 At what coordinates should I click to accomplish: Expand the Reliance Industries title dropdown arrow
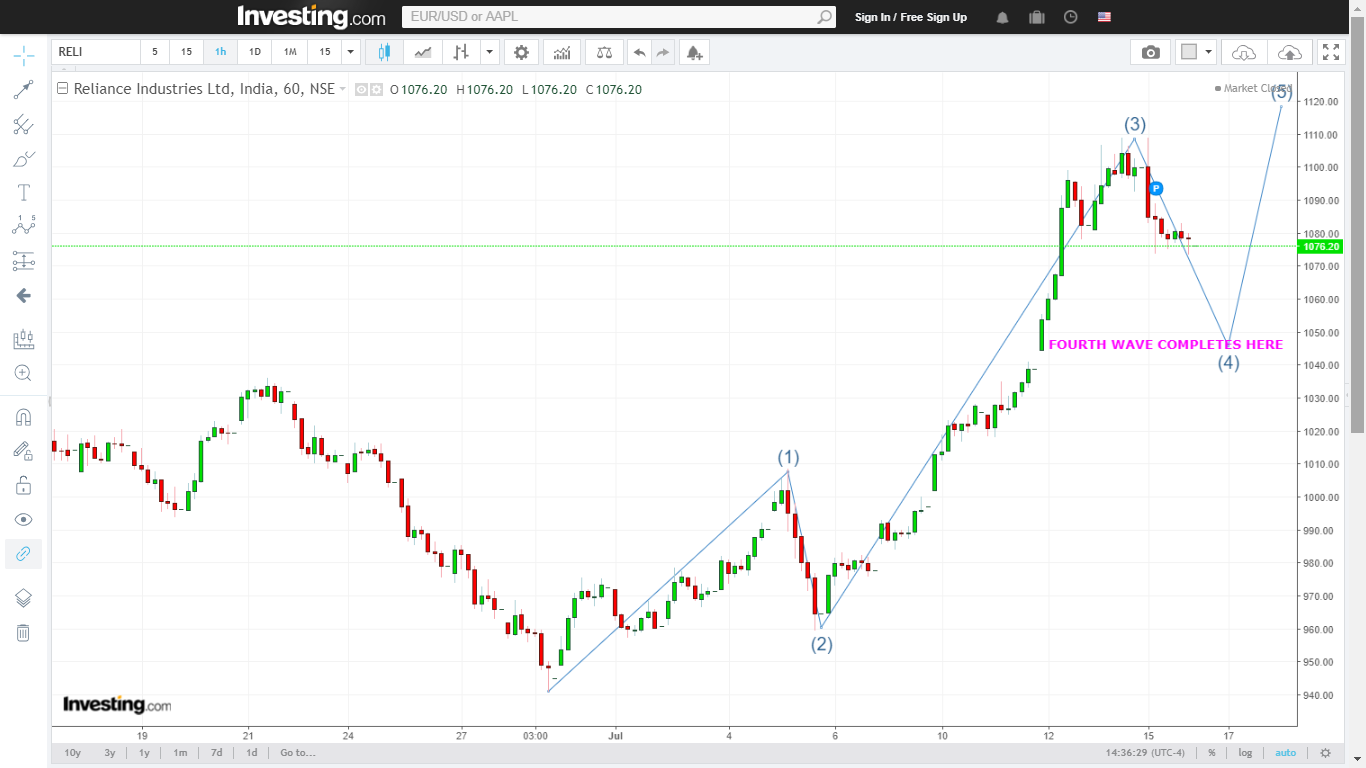343,89
